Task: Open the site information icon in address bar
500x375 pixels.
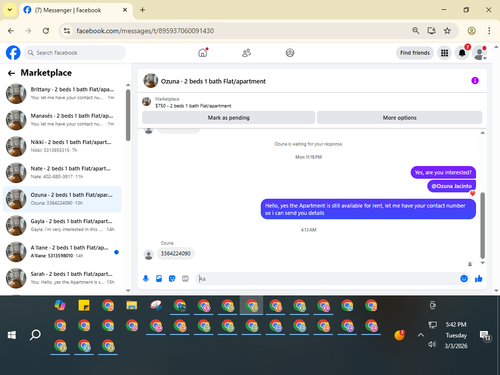Action: [67, 31]
